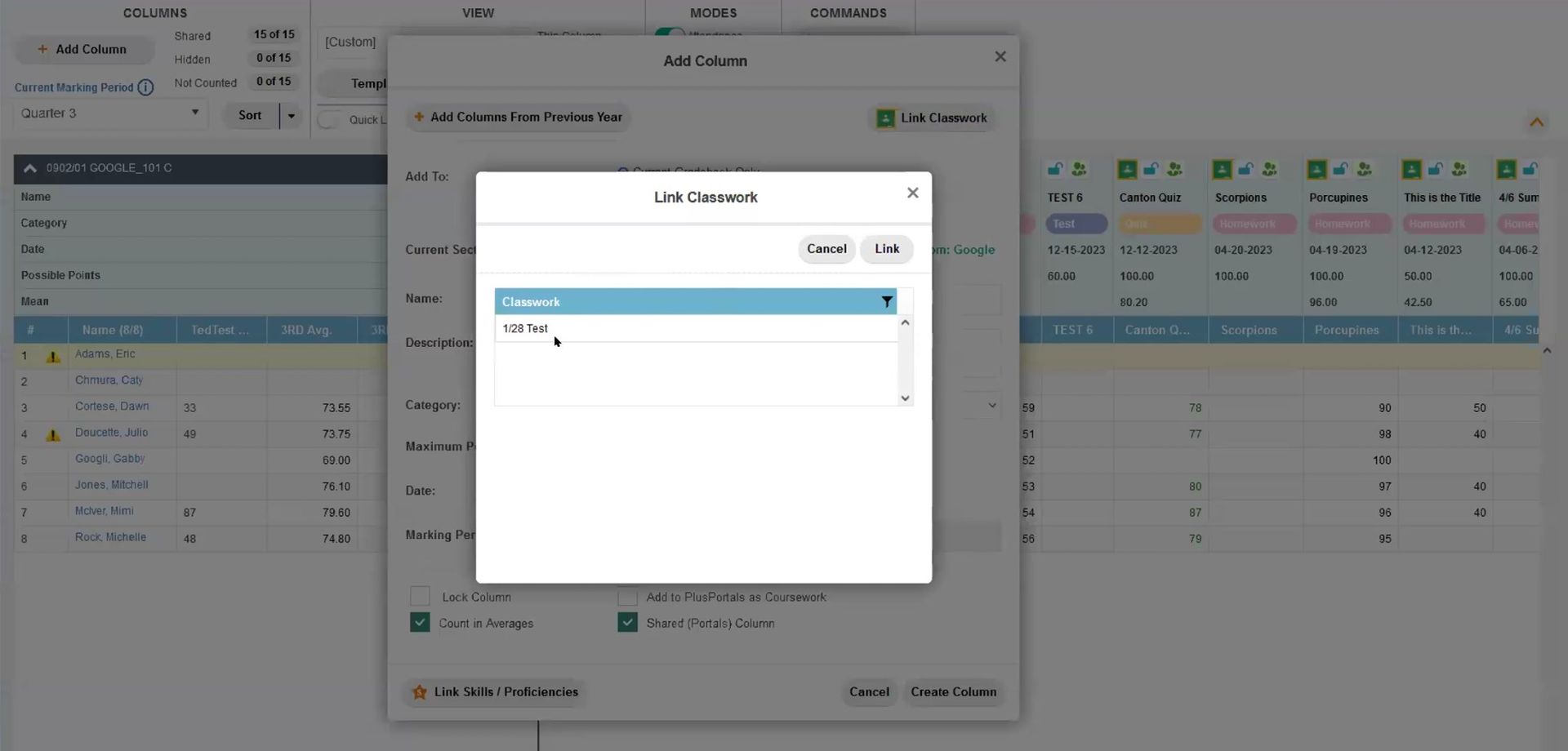Click the Google Classroom icon above 4/6 Sum column
This screenshot has height=751, width=1568.
pos(1506,169)
